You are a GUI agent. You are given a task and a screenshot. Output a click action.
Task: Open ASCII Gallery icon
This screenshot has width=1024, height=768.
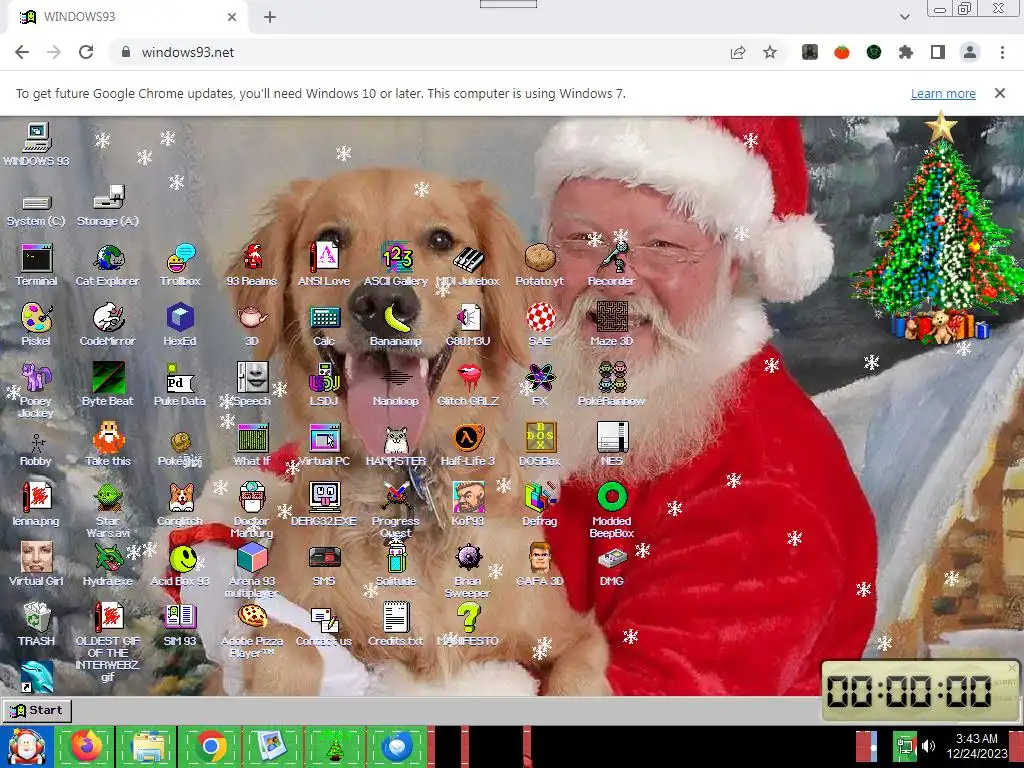pos(396,265)
